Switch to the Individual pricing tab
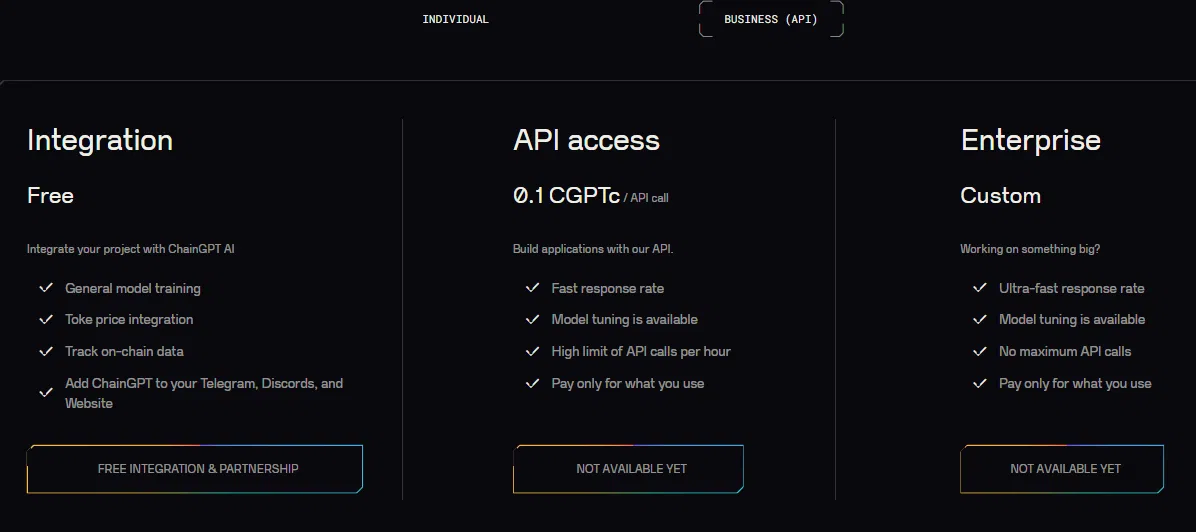1196x532 pixels. click(455, 19)
